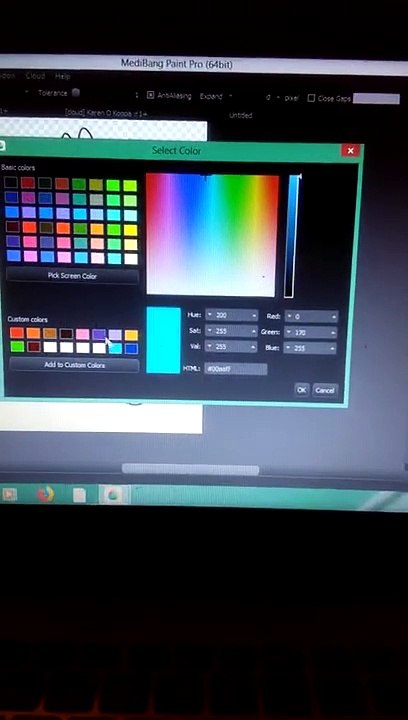Click the increase arrow of the Green field

(x=333, y=333)
